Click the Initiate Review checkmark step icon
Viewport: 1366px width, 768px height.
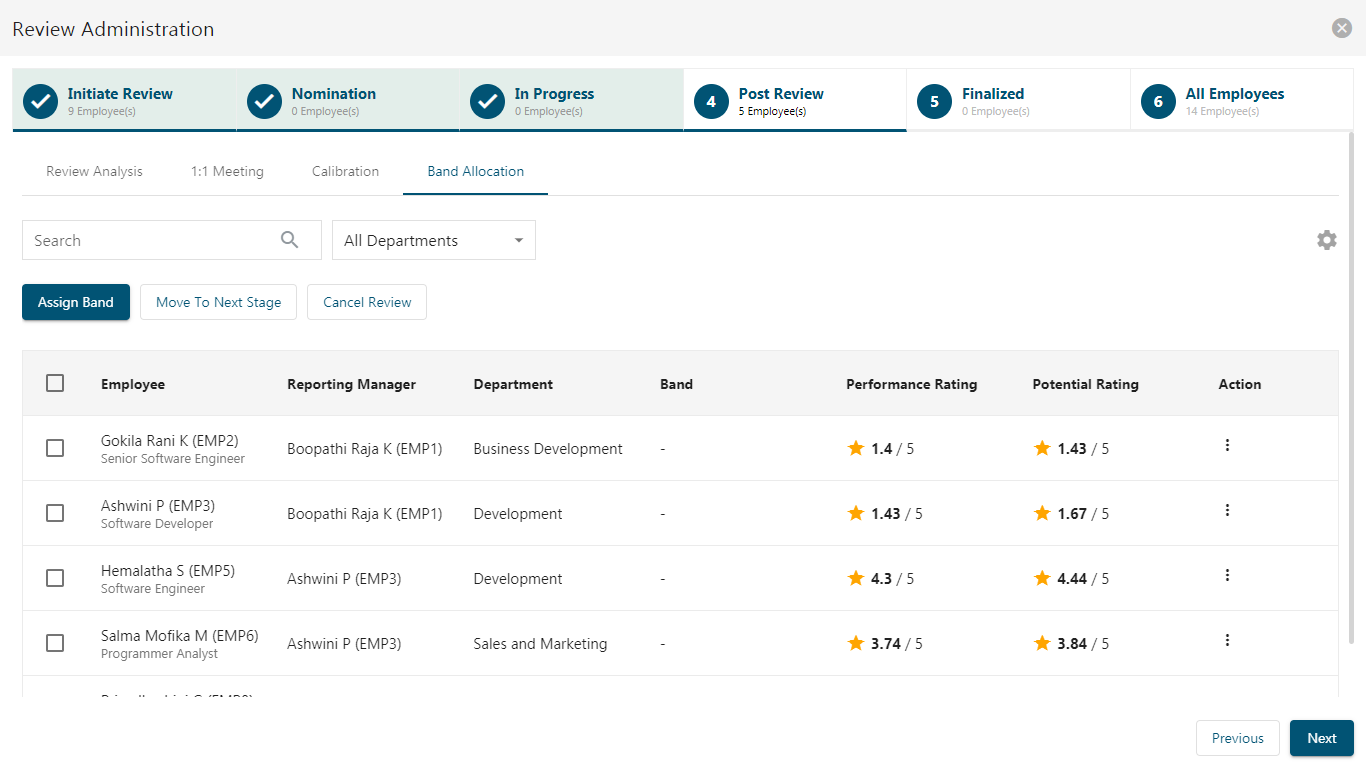click(40, 101)
